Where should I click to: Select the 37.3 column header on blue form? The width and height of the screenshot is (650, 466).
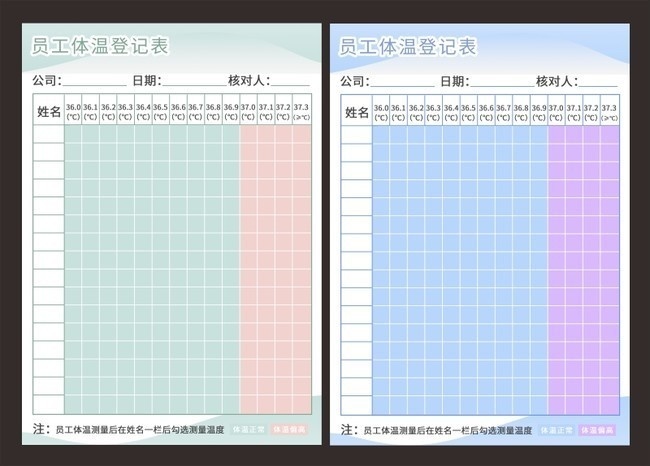609,110
